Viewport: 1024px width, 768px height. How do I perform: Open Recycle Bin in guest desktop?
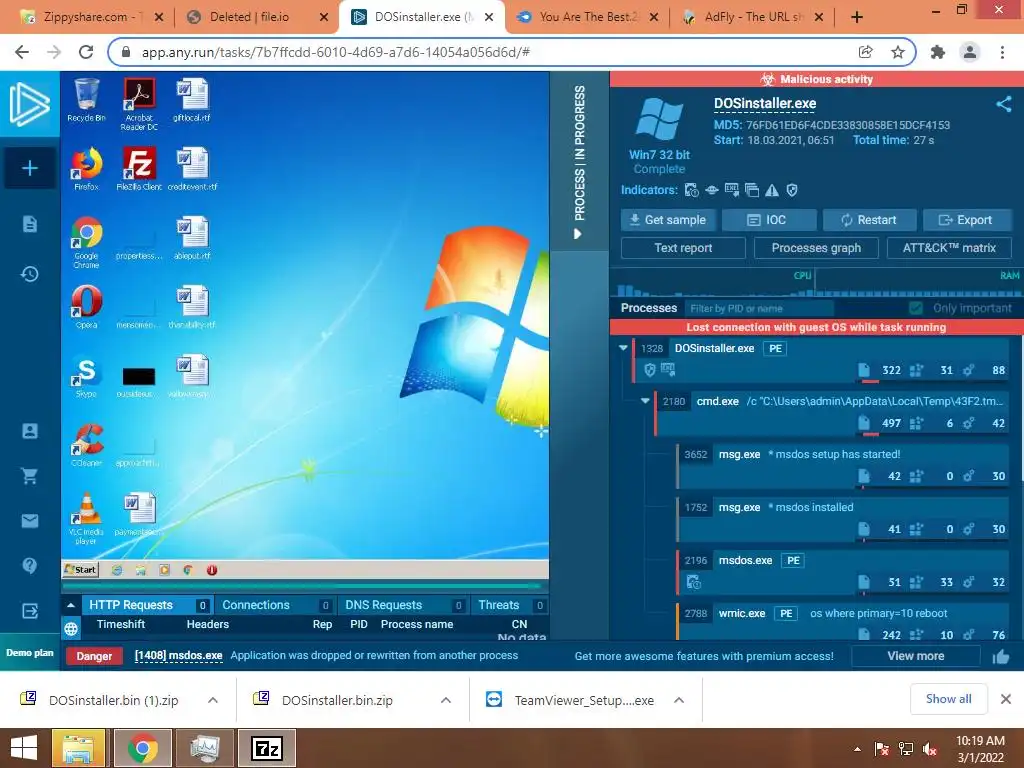(x=86, y=100)
